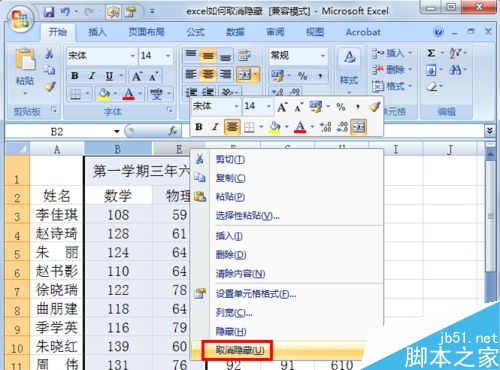The width and height of the screenshot is (500, 370).
Task: Click Sort and Filter icon
Action: coord(455,53)
